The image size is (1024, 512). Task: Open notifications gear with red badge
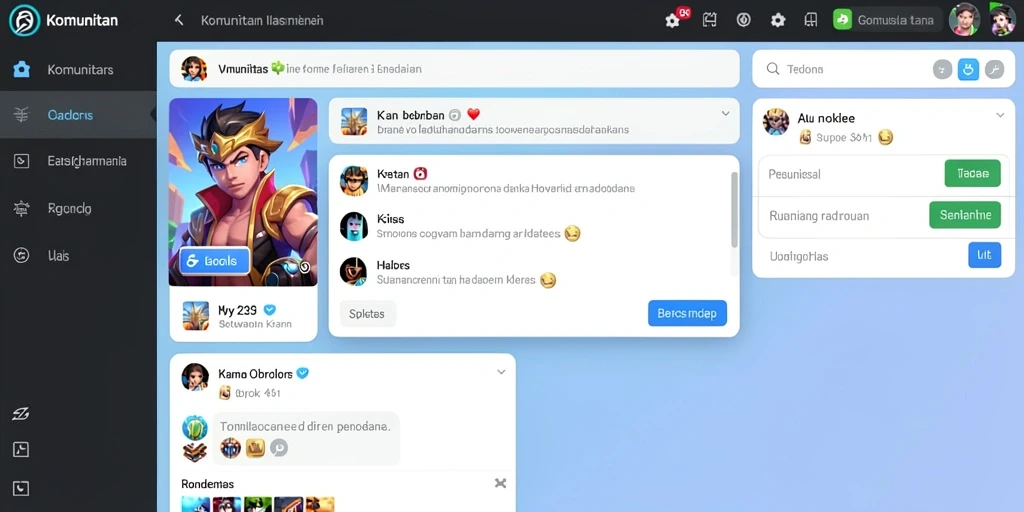pos(673,20)
